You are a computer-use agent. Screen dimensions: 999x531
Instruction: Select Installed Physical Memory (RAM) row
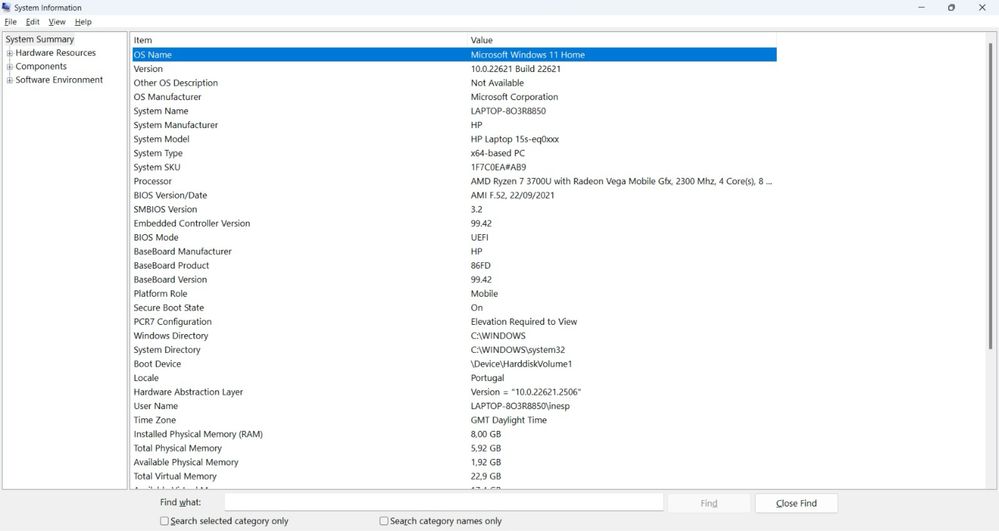454,433
